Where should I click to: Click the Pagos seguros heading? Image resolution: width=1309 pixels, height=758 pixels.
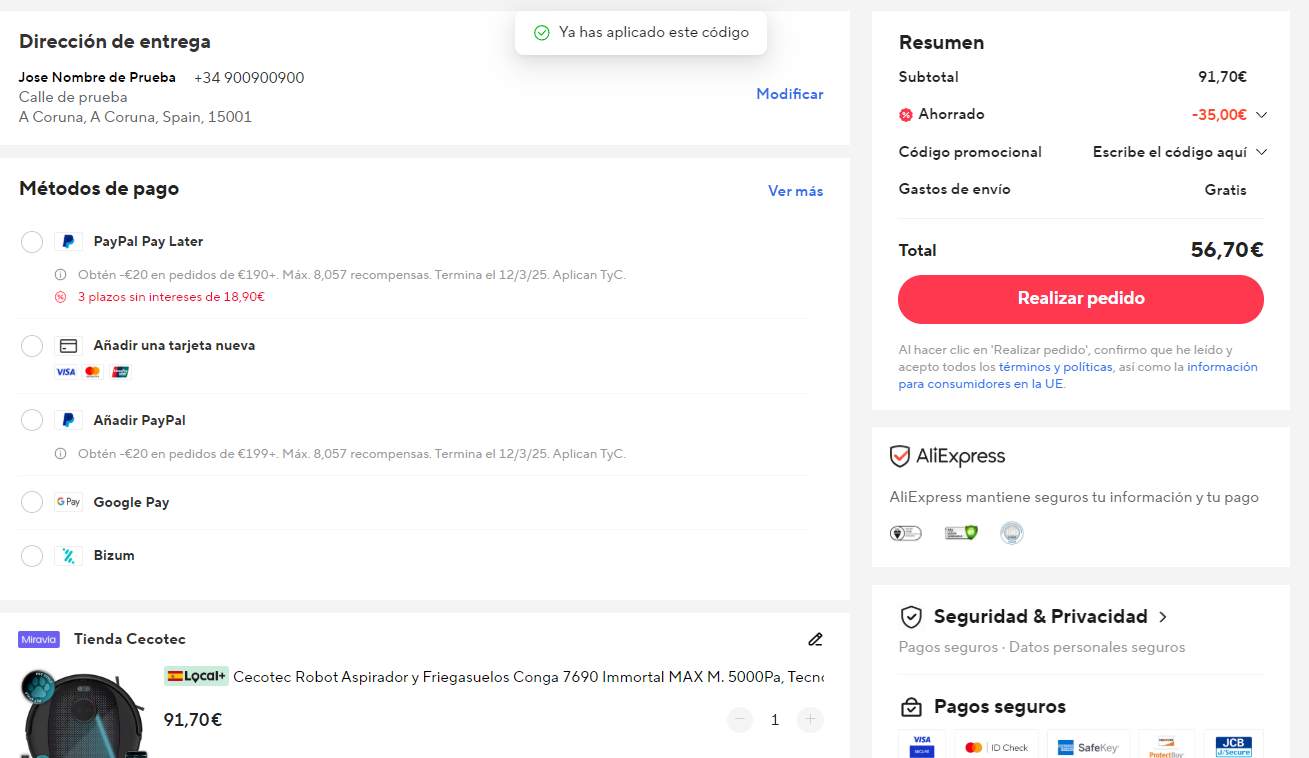point(1000,707)
